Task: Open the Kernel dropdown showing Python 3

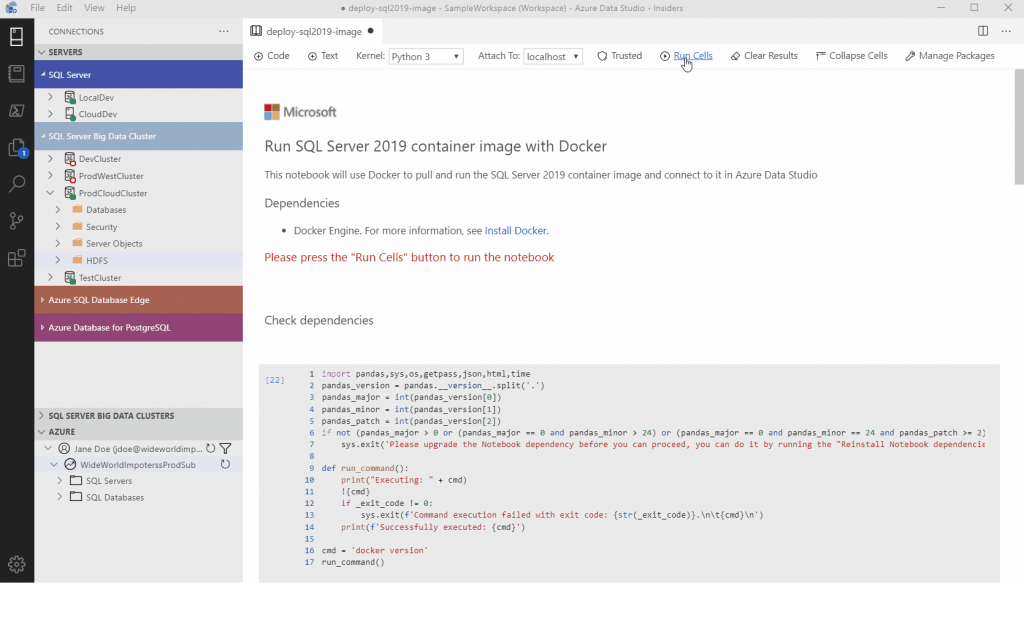Action: tap(426, 57)
